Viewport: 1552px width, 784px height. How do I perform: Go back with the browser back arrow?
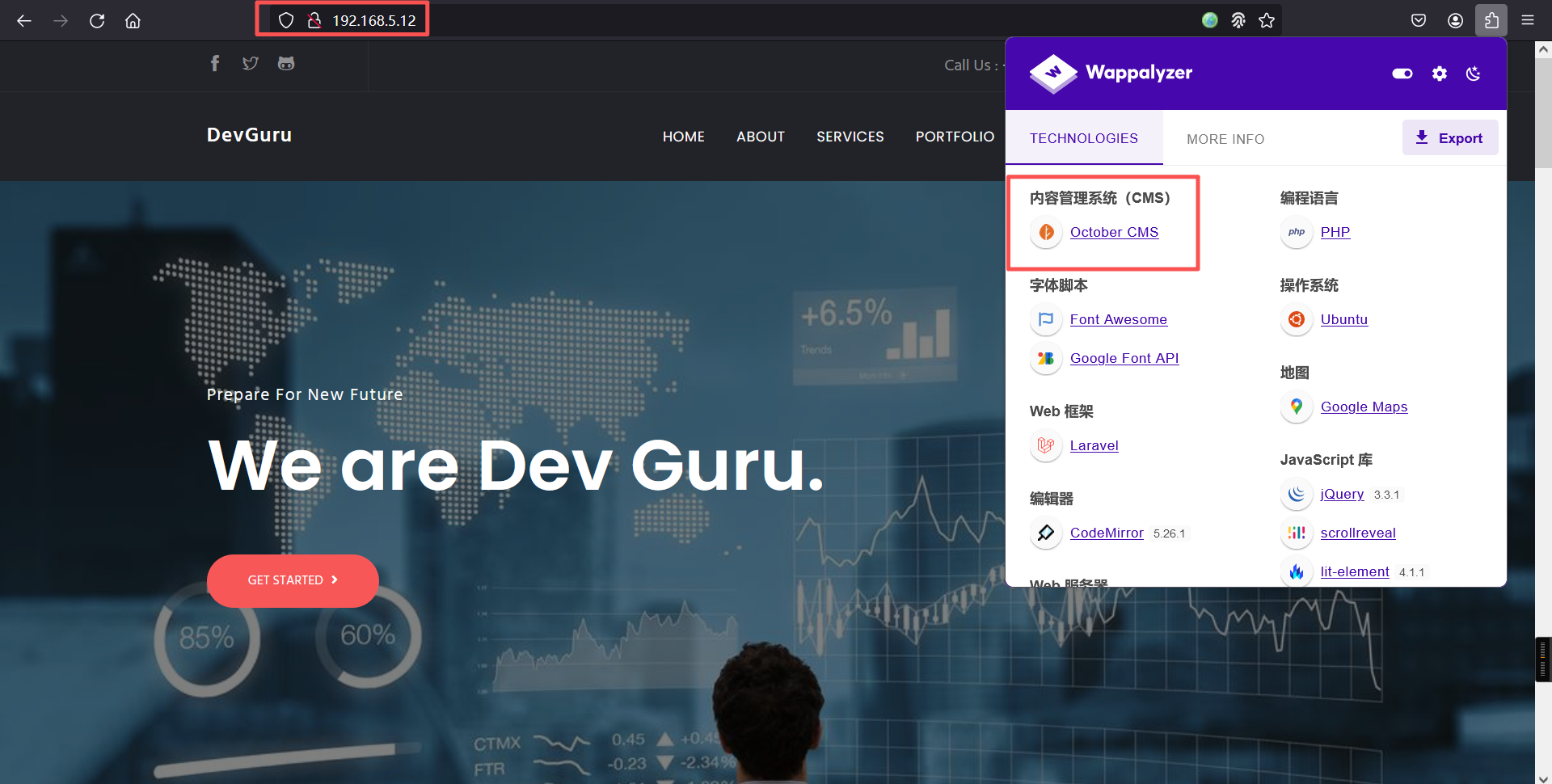point(24,20)
